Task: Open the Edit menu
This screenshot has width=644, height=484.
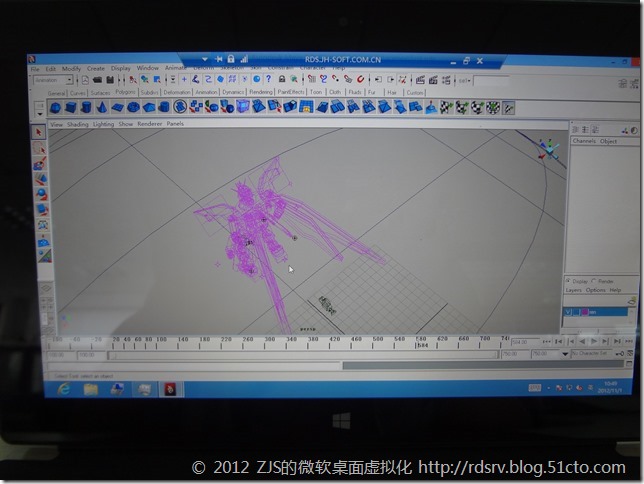Action: tap(51, 69)
